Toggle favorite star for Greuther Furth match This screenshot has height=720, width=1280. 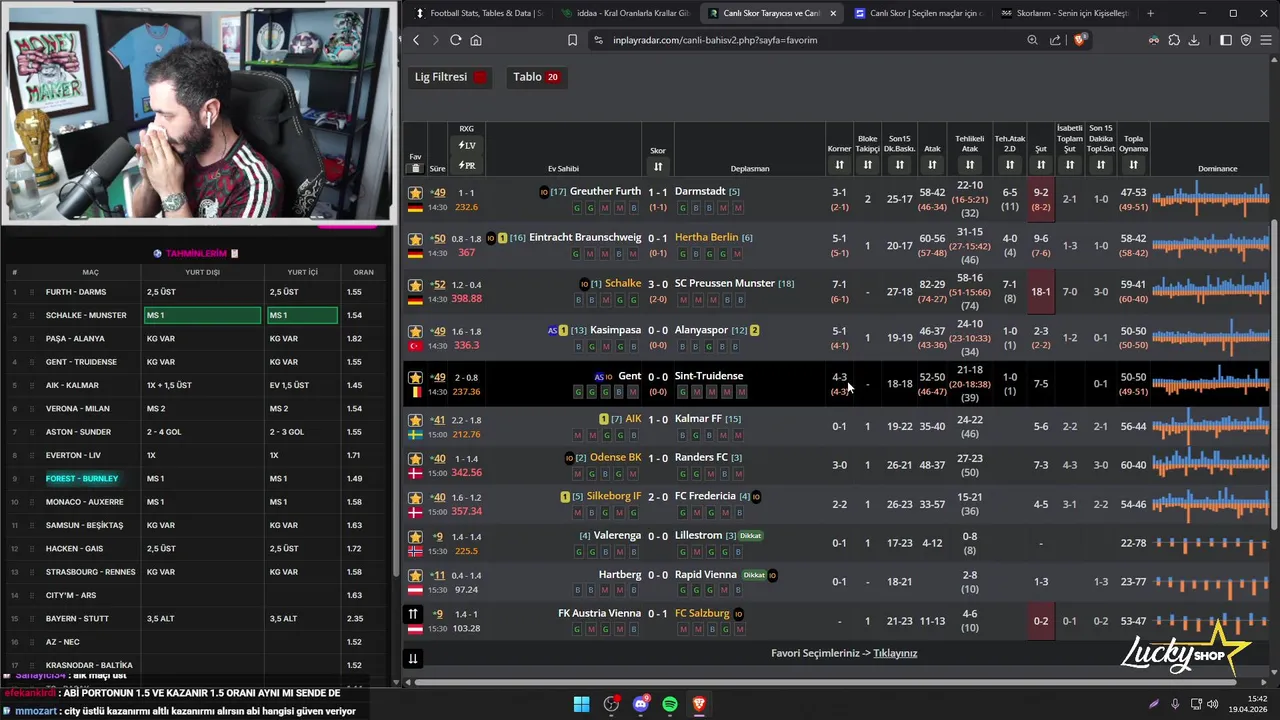pos(415,192)
